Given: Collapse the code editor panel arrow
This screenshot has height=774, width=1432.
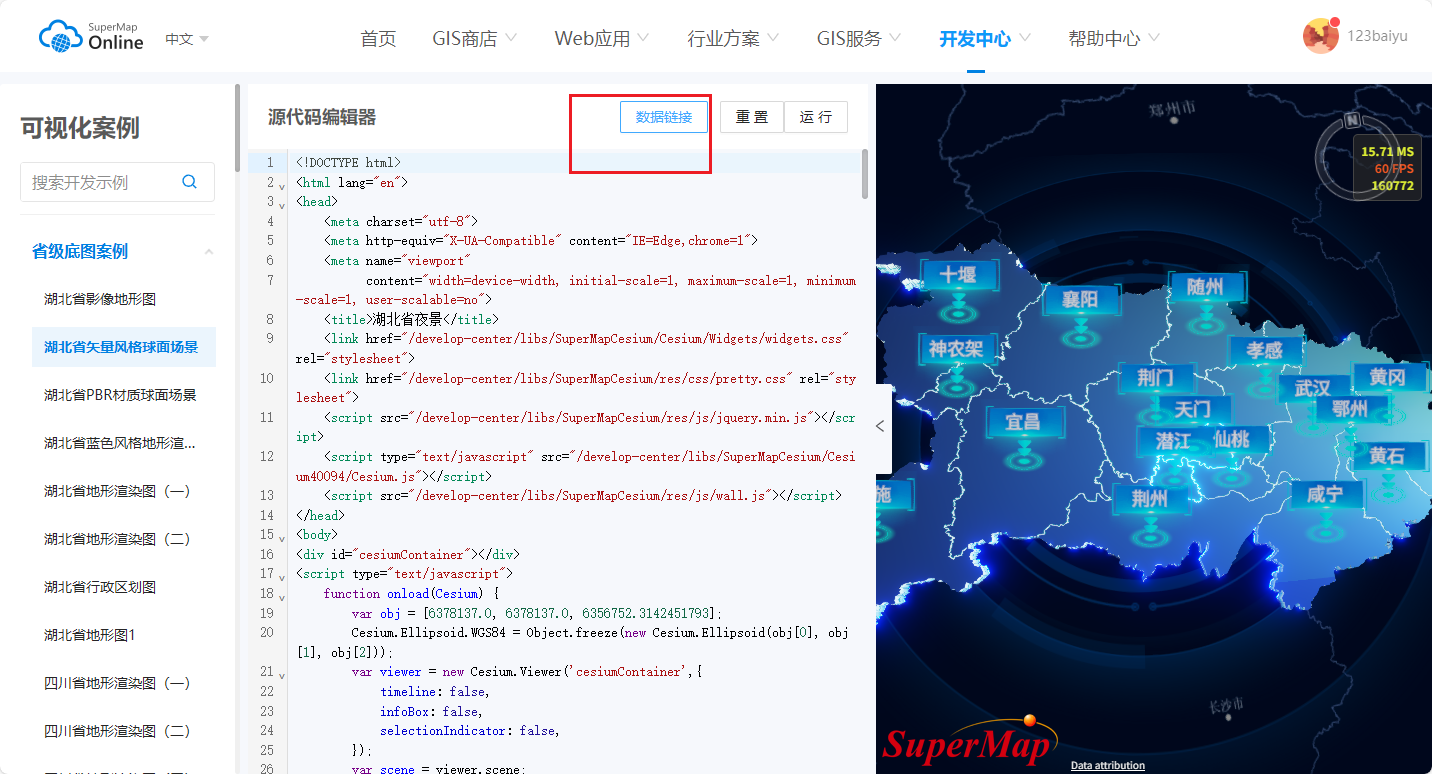Looking at the screenshot, I should (x=880, y=426).
